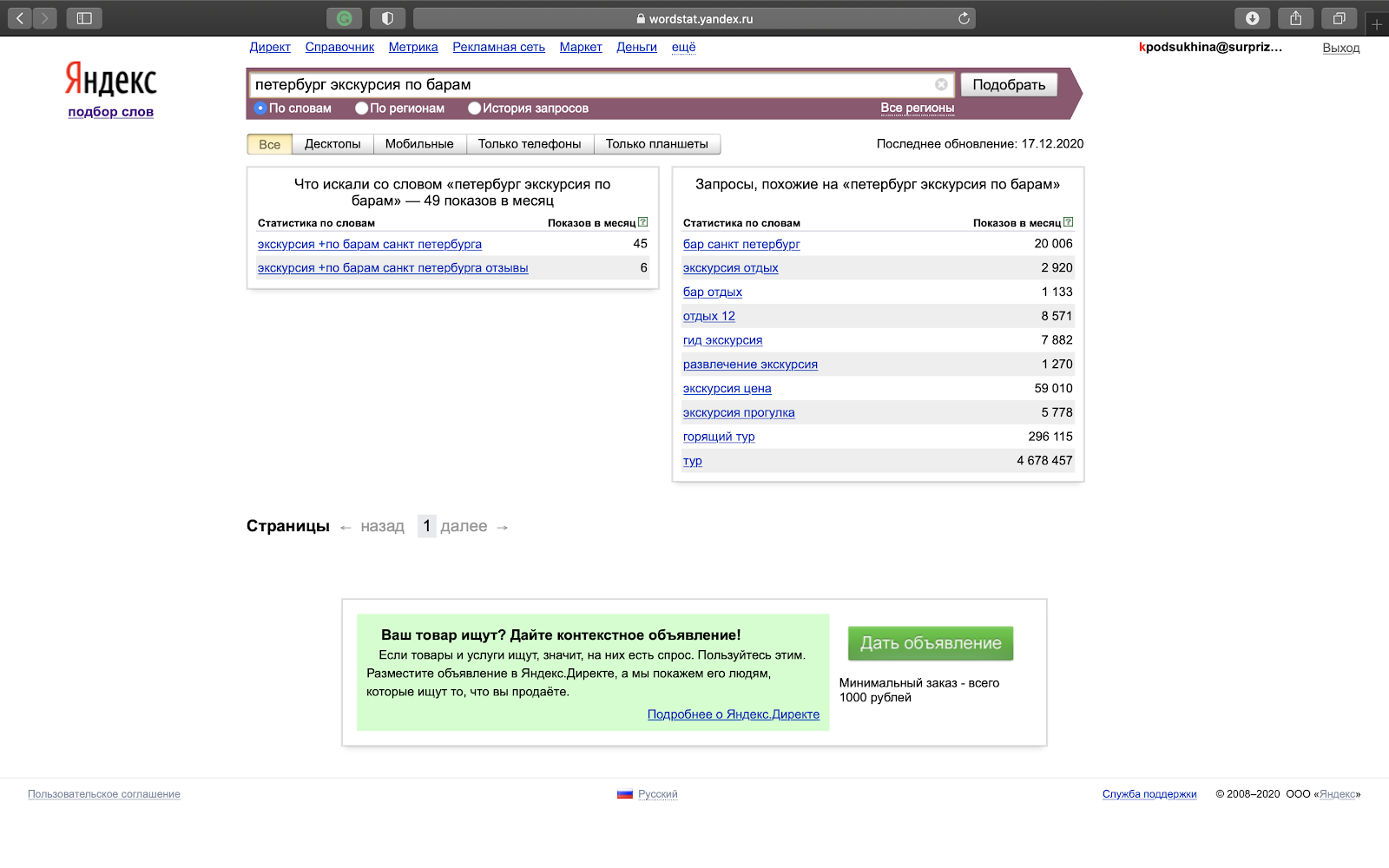Switch to the 'Мобильные' tab
The height and width of the screenshot is (868, 1389).
419,144
